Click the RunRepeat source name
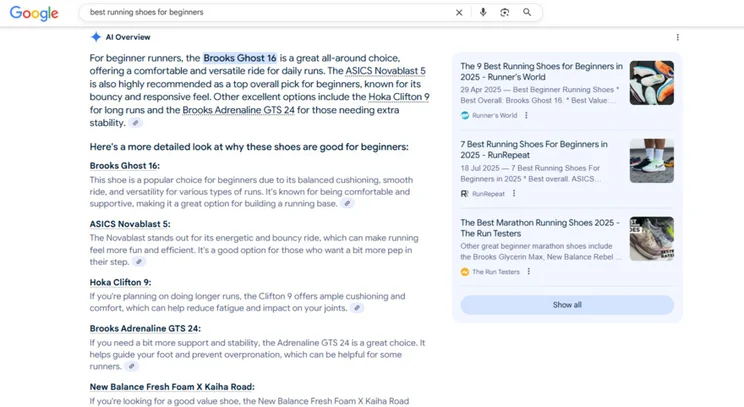This screenshot has height=407, width=744. coord(488,194)
